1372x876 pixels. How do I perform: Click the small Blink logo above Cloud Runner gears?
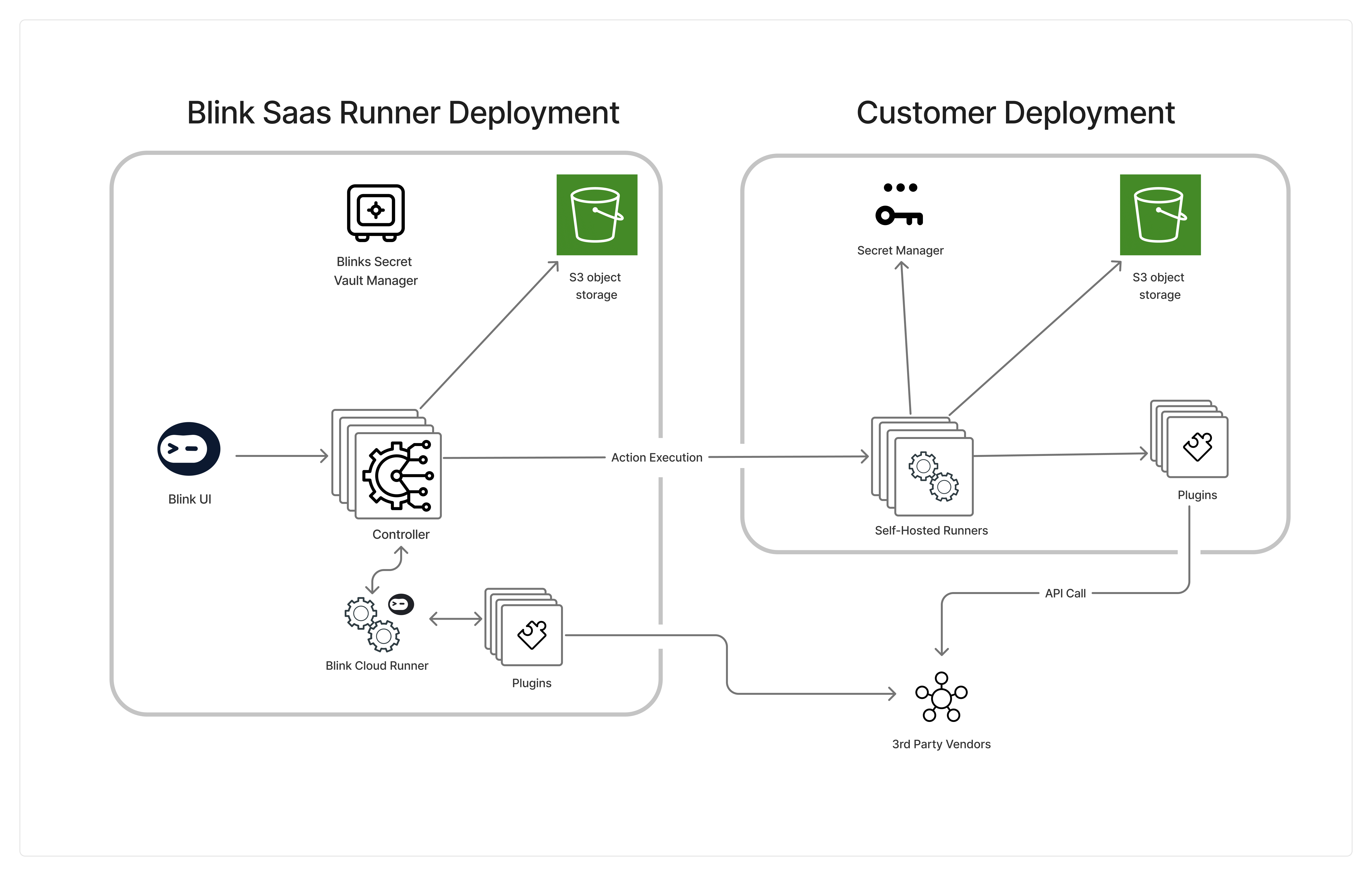tap(401, 605)
